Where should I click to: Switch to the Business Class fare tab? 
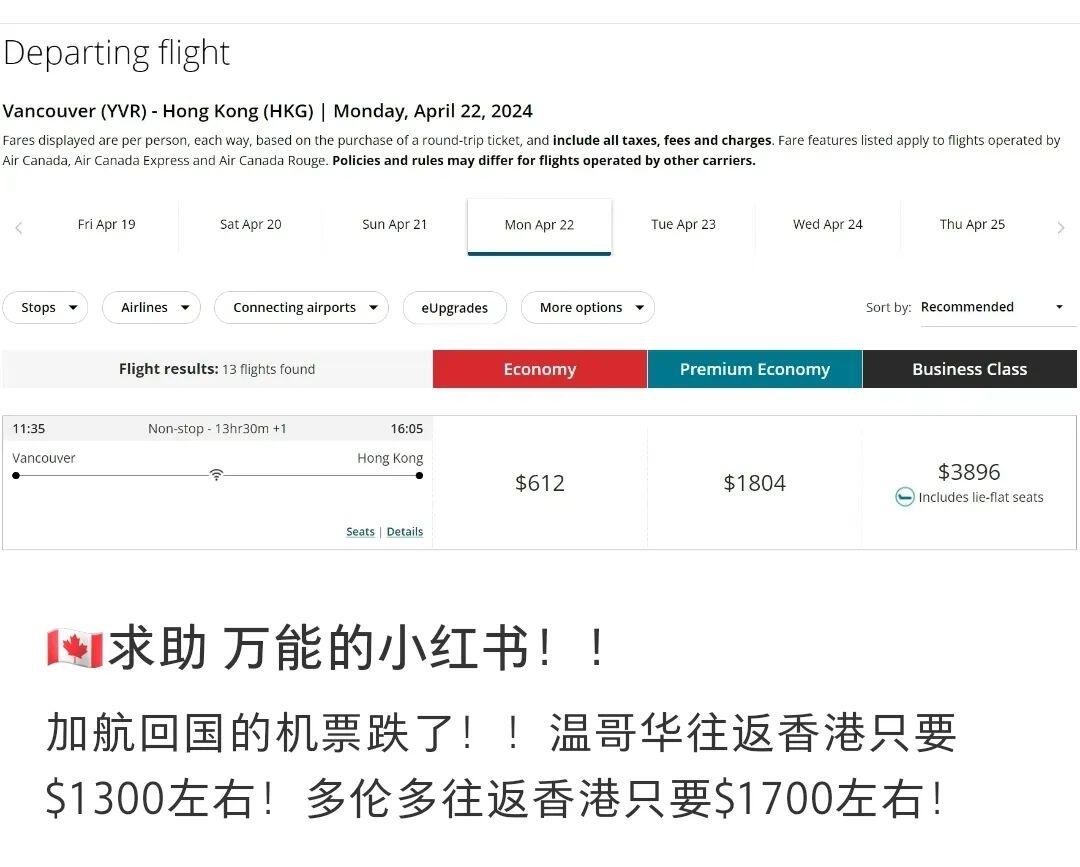click(969, 369)
